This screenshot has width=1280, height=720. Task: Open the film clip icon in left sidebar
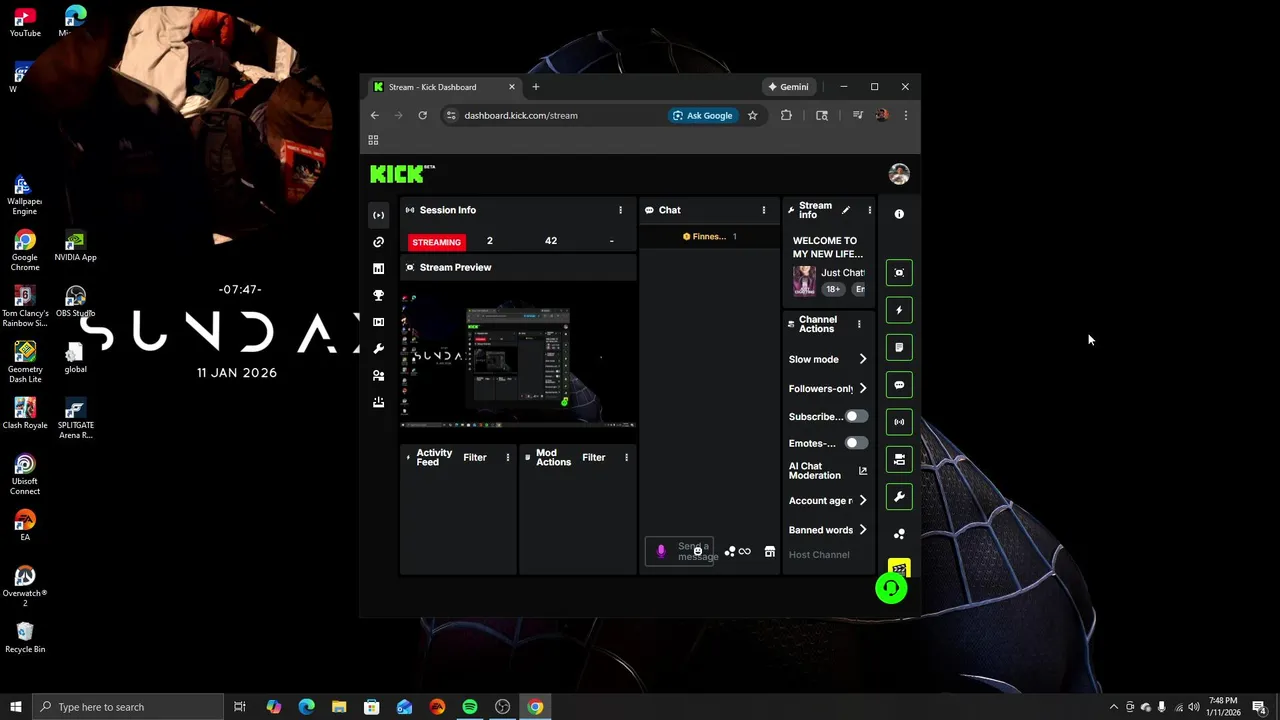click(378, 322)
